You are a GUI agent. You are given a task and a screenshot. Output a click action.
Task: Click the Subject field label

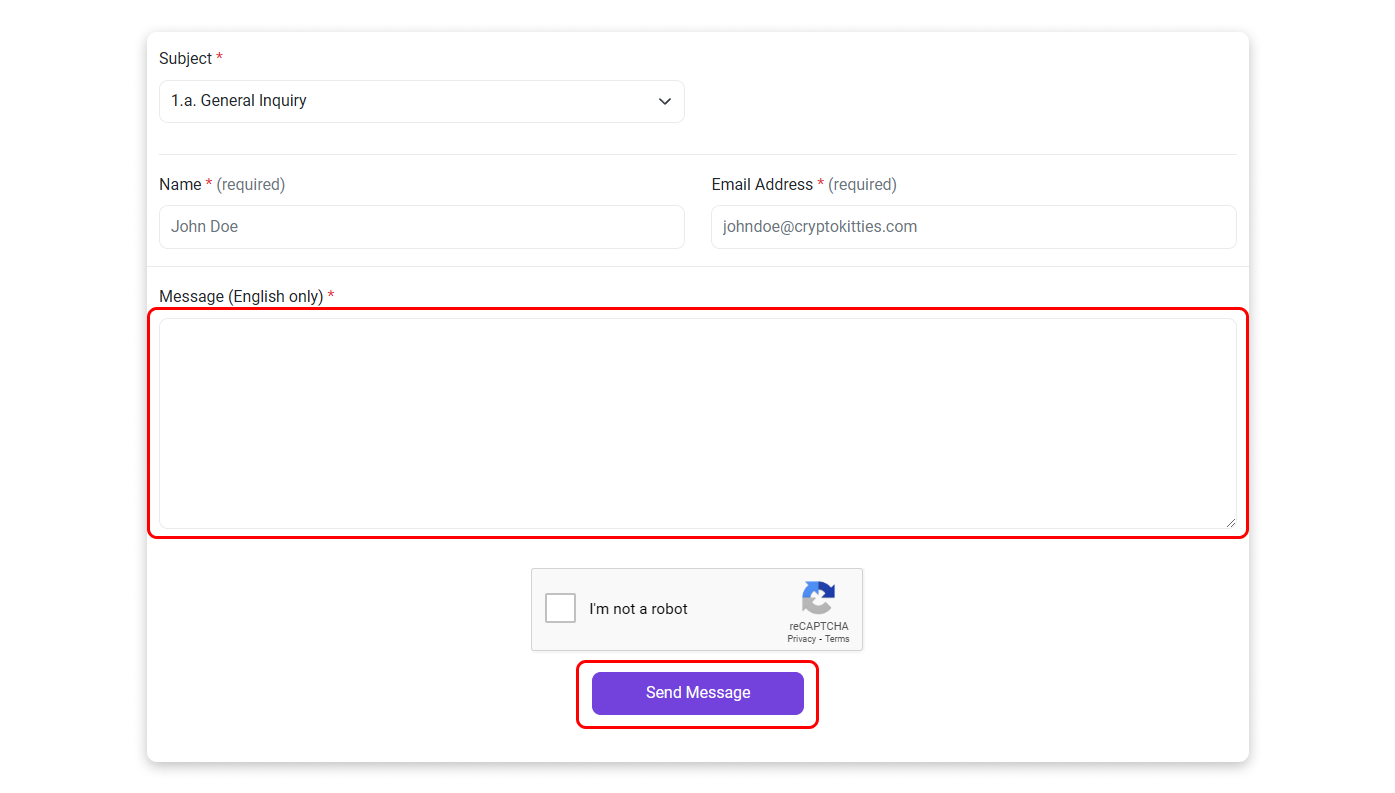pos(185,59)
